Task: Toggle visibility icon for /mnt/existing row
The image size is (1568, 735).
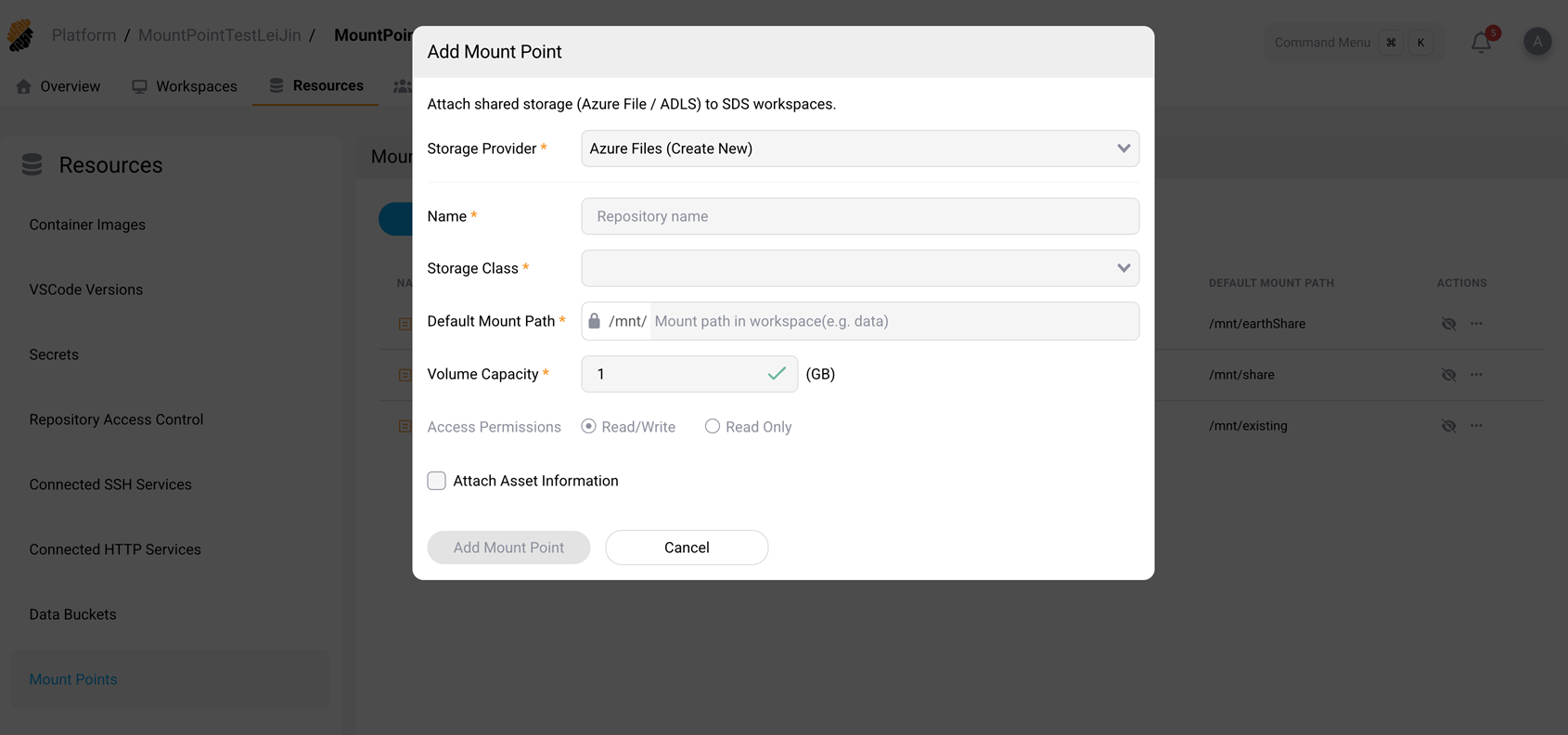Action: click(x=1448, y=426)
